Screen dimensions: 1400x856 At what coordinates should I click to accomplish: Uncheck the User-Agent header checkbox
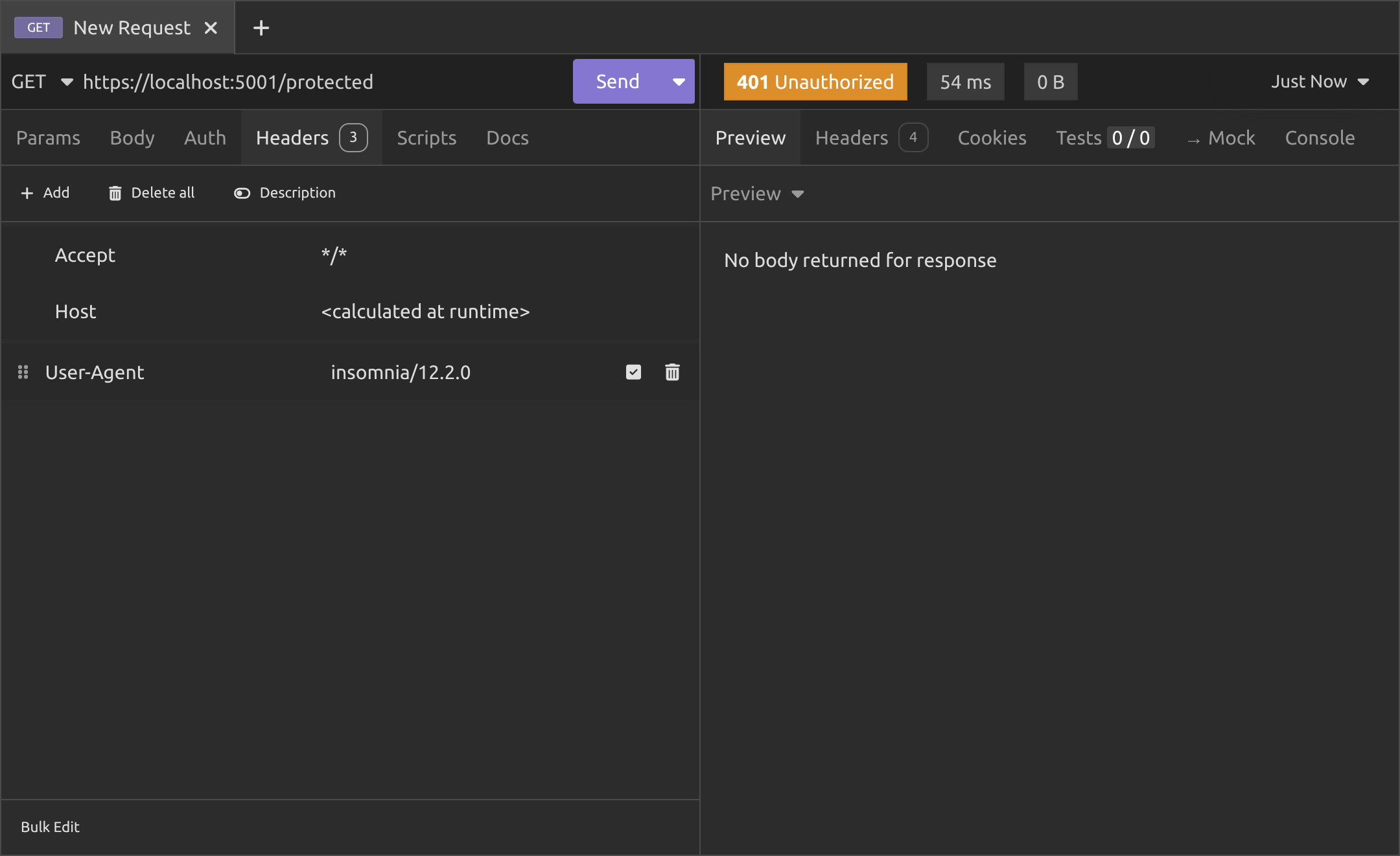pos(633,372)
